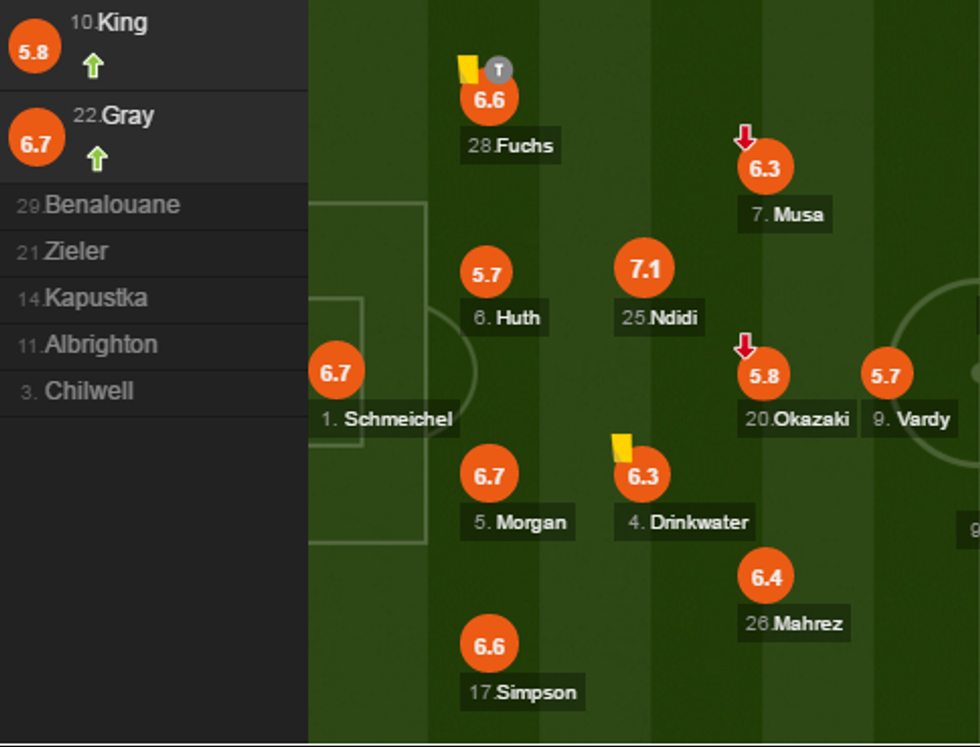
Task: Click Vardy's 5.7 rating circle
Action: pyautogui.click(x=886, y=375)
